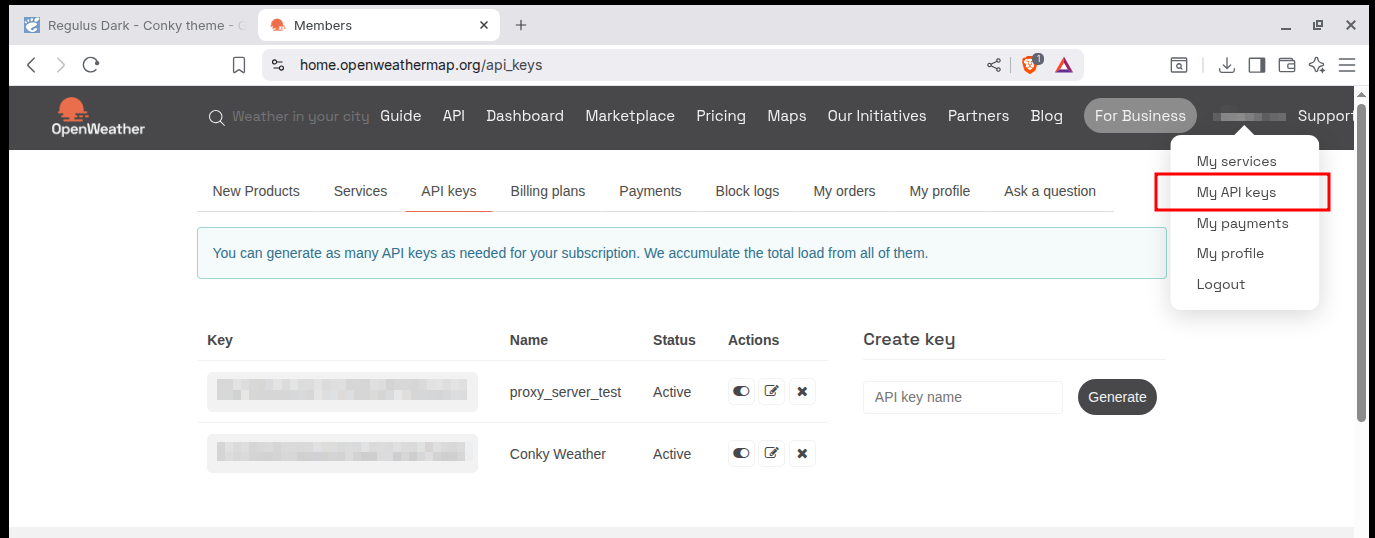The width and height of the screenshot is (1375, 538).
Task: Reload the page with the refresh icon
Action: (x=91, y=65)
